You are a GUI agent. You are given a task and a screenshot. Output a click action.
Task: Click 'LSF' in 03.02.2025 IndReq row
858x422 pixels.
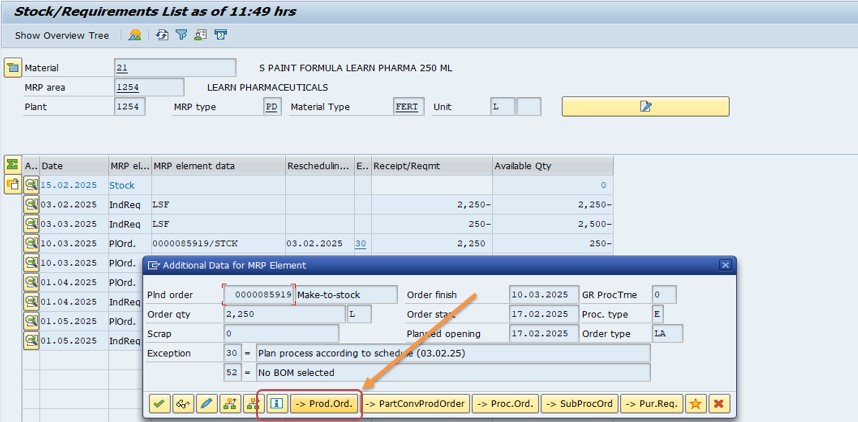coord(161,205)
